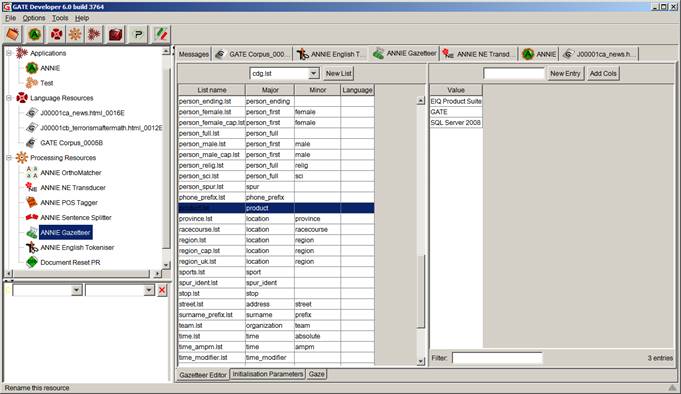This screenshot has width=681, height=394.
Task: Click red X delete icon below resource tree
Action: click(162, 290)
